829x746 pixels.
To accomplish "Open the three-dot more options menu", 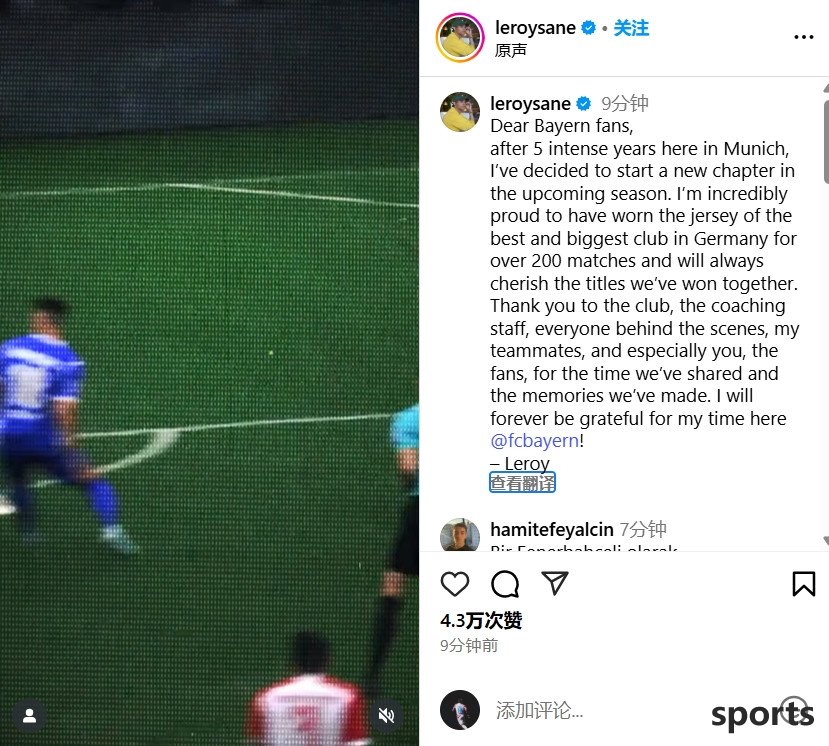I will tap(804, 37).
